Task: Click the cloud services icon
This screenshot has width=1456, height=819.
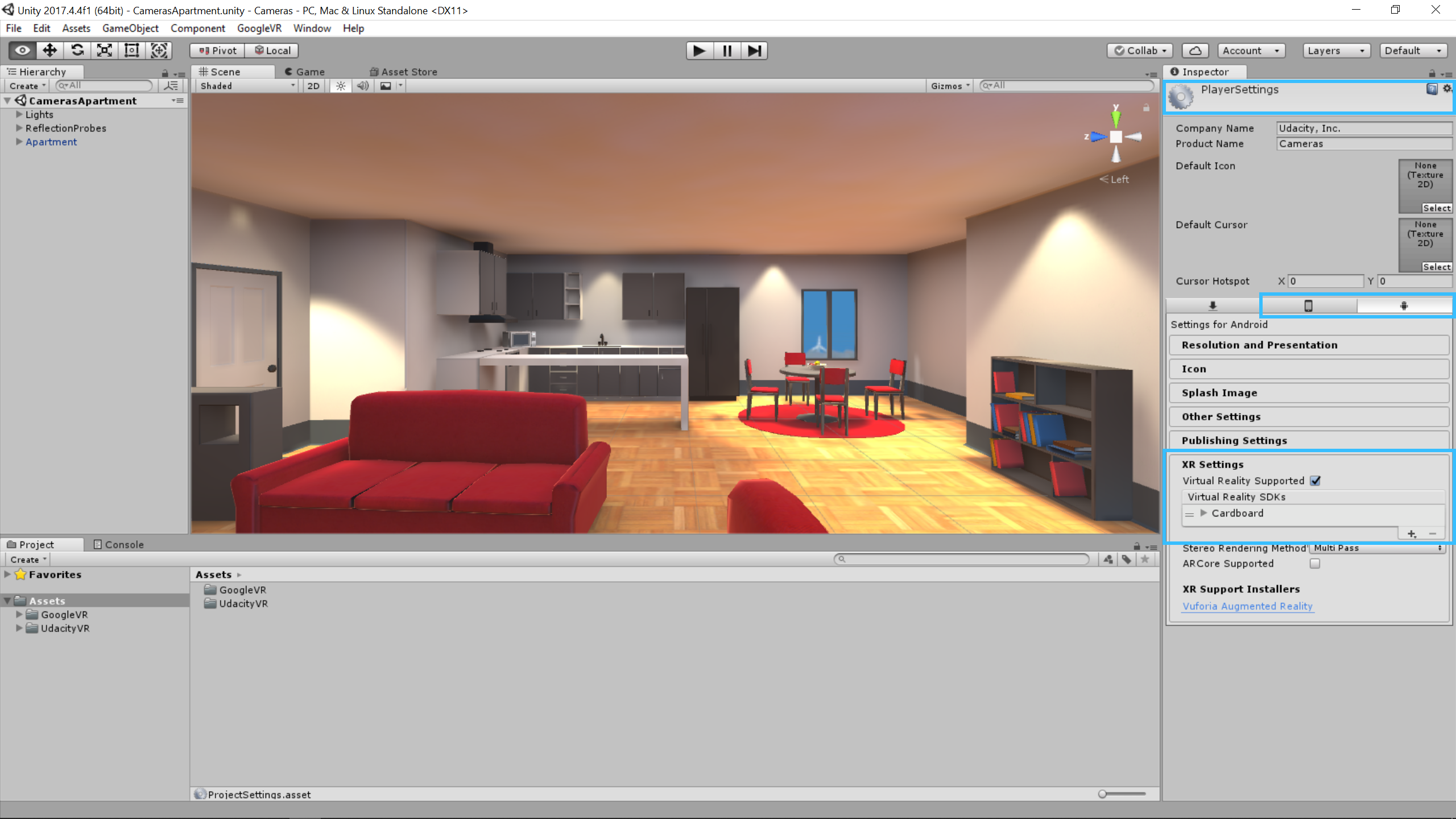Action: pos(1195,51)
